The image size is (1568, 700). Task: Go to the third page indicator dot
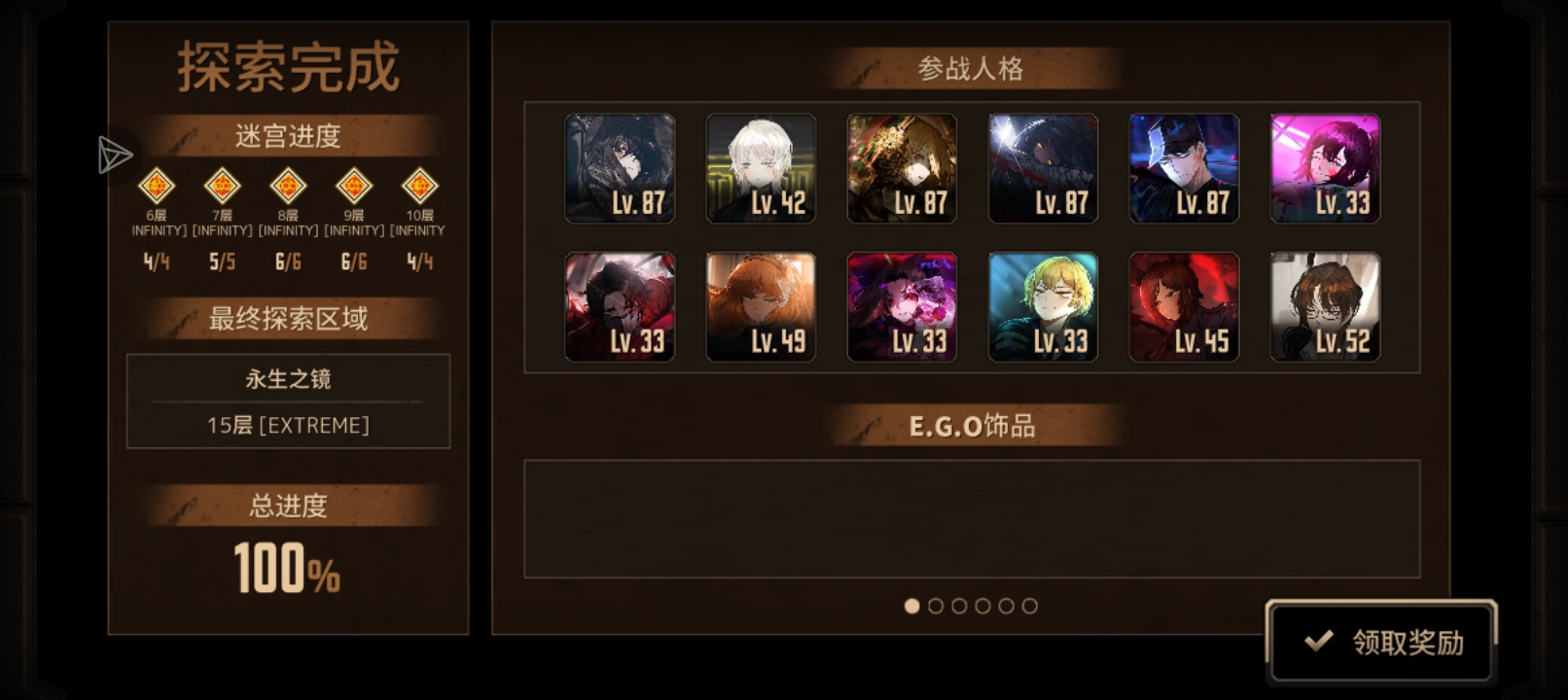[x=959, y=606]
